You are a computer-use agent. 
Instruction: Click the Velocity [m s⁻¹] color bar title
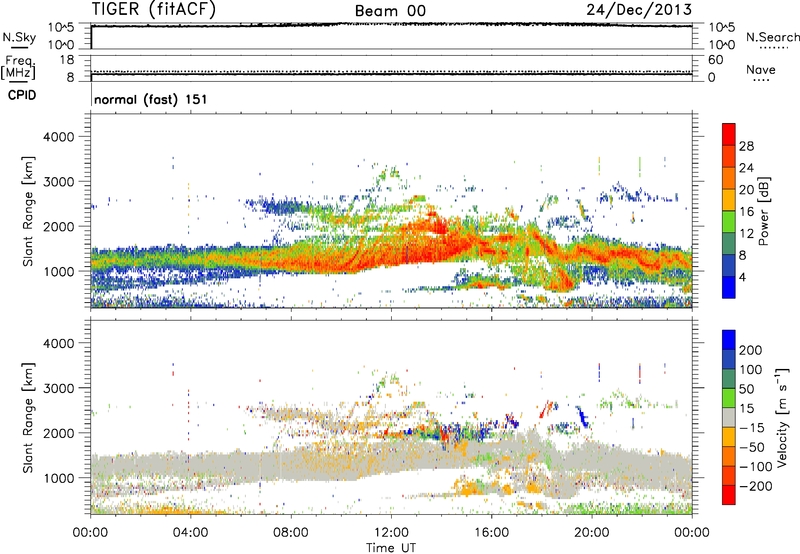(782, 417)
